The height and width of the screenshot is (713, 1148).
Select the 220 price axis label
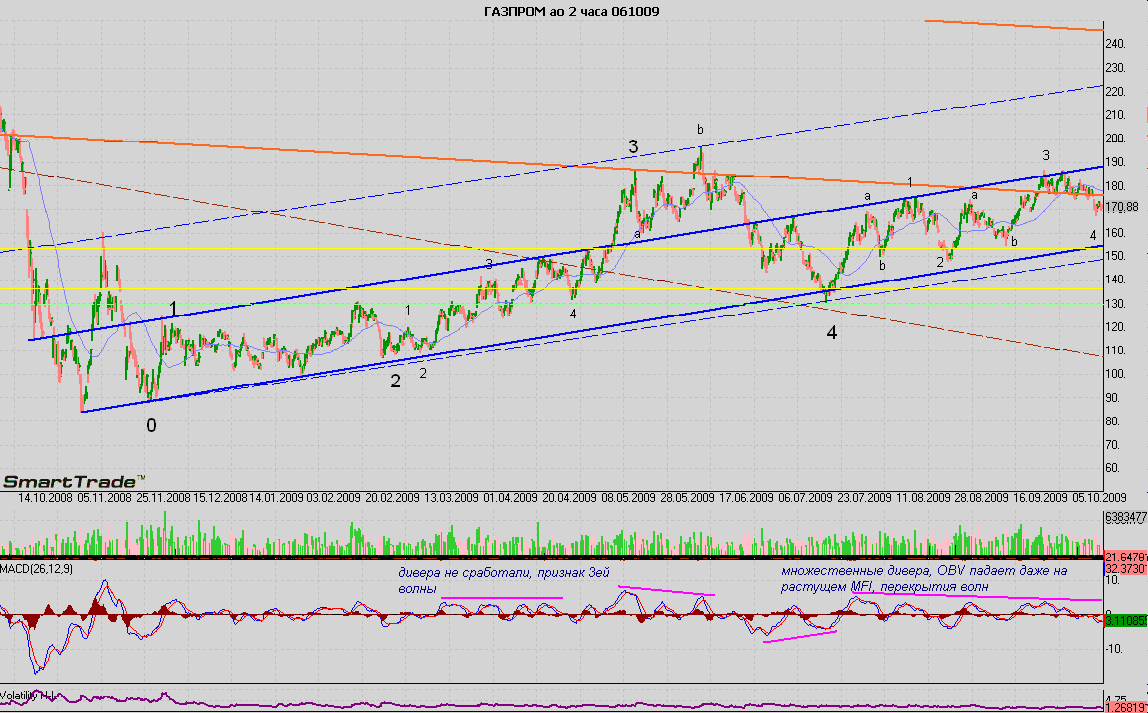1116,92
